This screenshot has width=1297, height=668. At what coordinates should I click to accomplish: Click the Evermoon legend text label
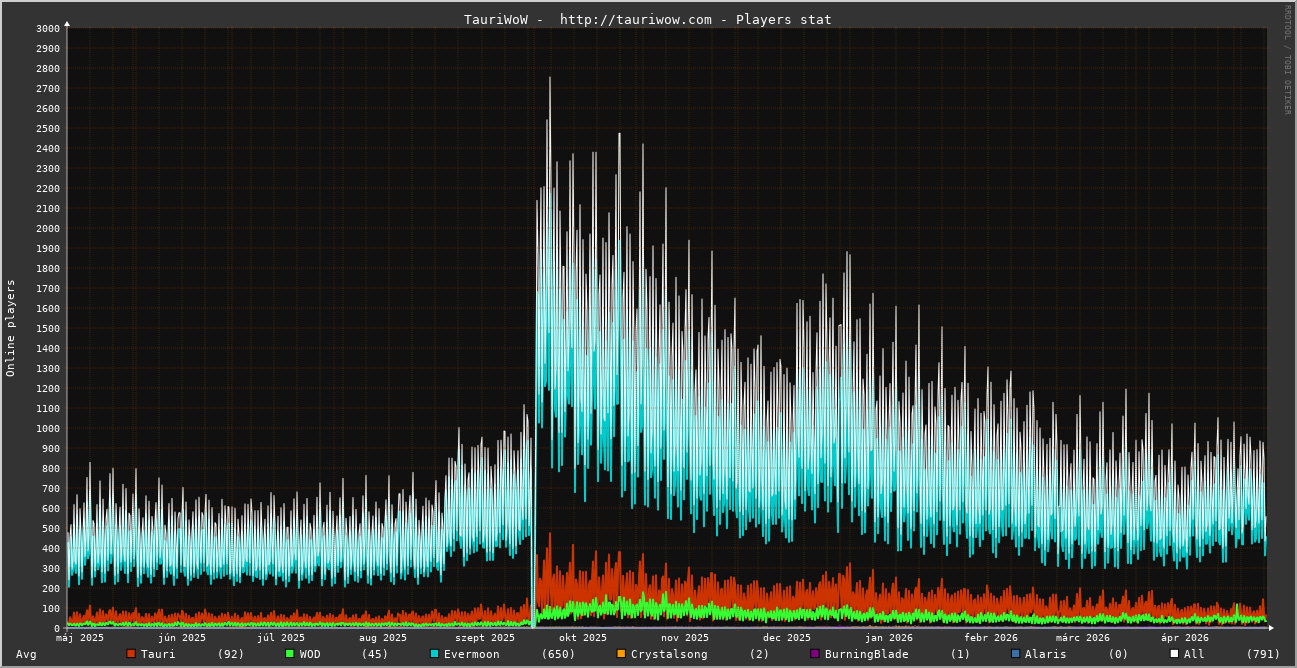472,654
